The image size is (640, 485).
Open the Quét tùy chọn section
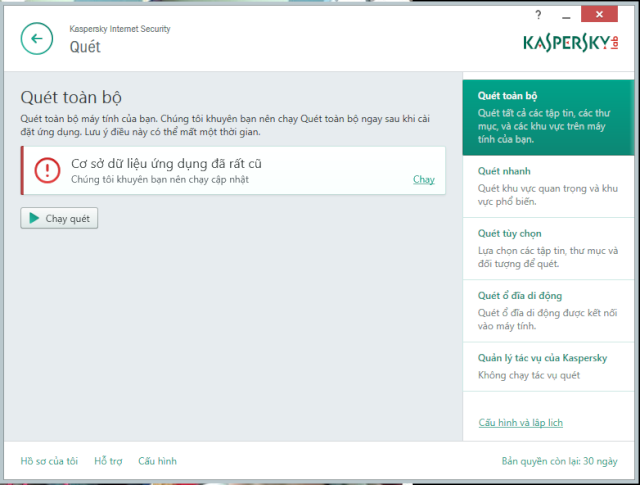548,248
